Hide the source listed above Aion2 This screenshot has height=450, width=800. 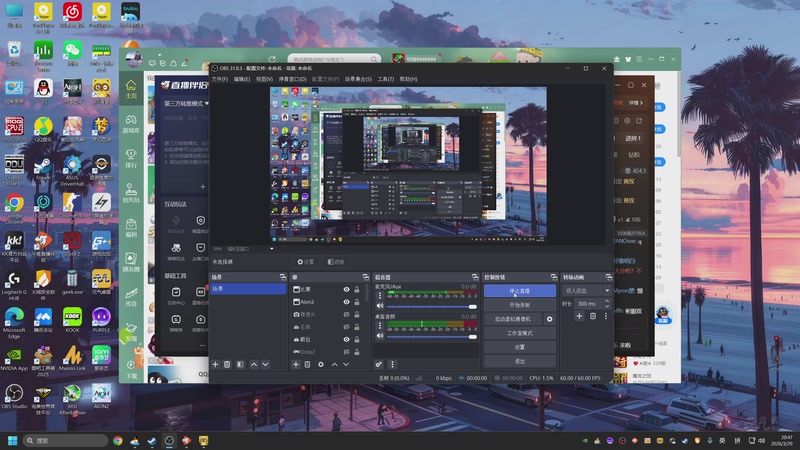[x=346, y=289]
